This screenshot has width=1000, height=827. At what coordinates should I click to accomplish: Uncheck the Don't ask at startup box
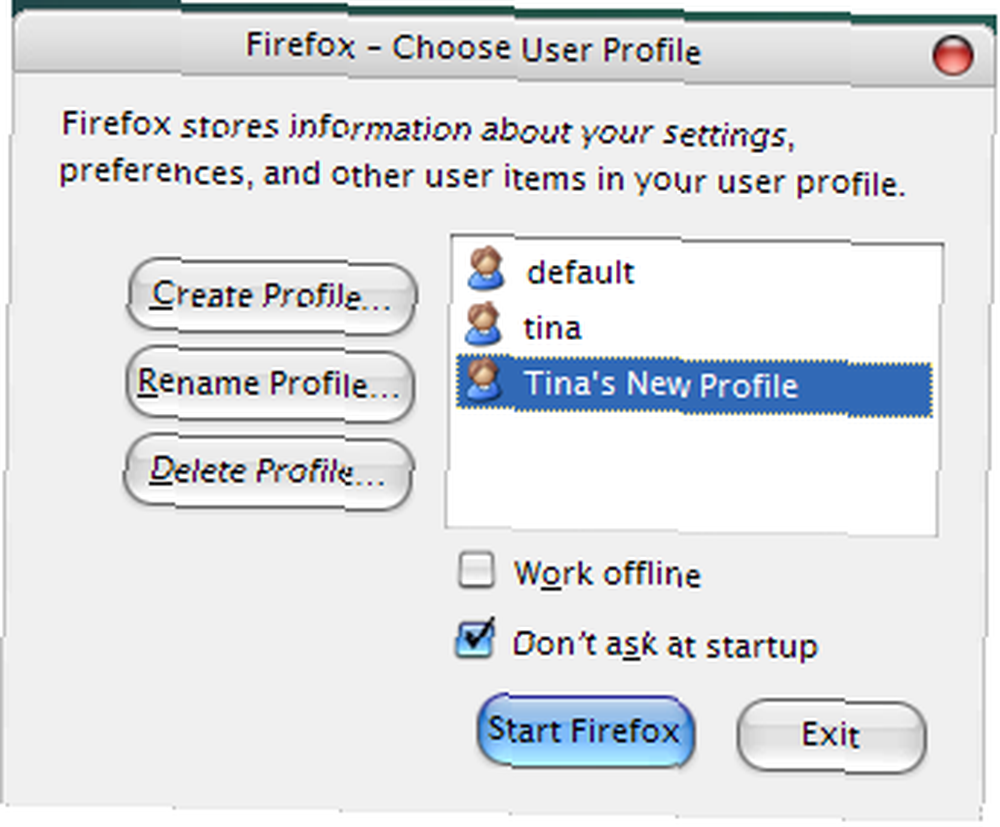click(x=474, y=640)
